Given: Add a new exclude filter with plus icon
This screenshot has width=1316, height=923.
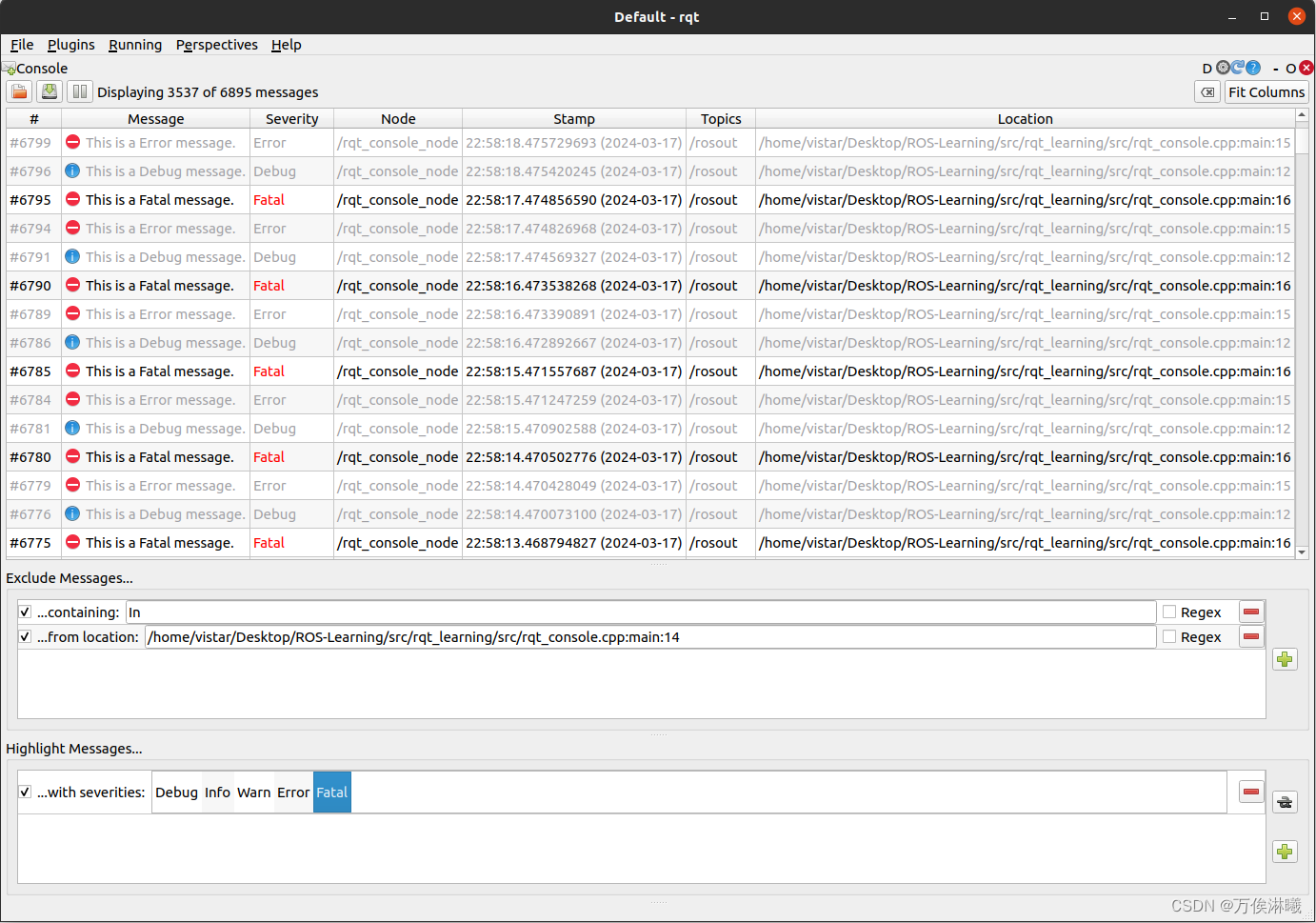Looking at the screenshot, I should click(x=1286, y=659).
